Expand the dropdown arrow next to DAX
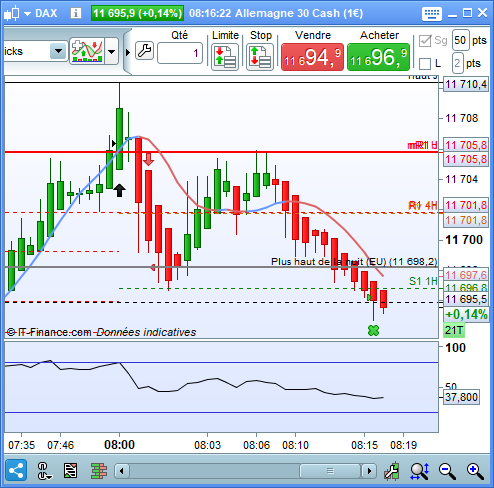Image resolution: width=494 pixels, height=488 pixels. 28,14
